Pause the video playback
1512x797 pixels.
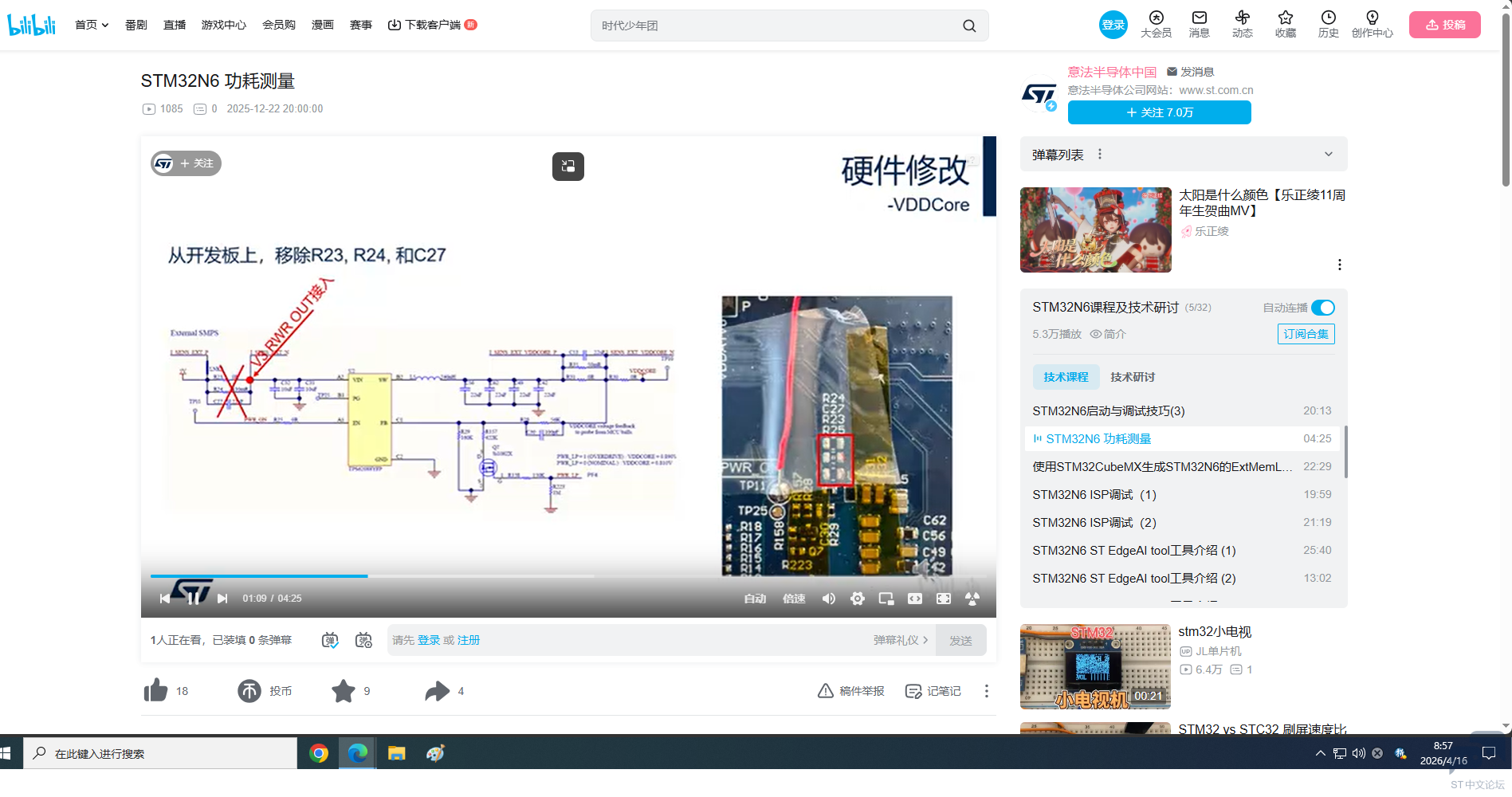click(x=193, y=599)
